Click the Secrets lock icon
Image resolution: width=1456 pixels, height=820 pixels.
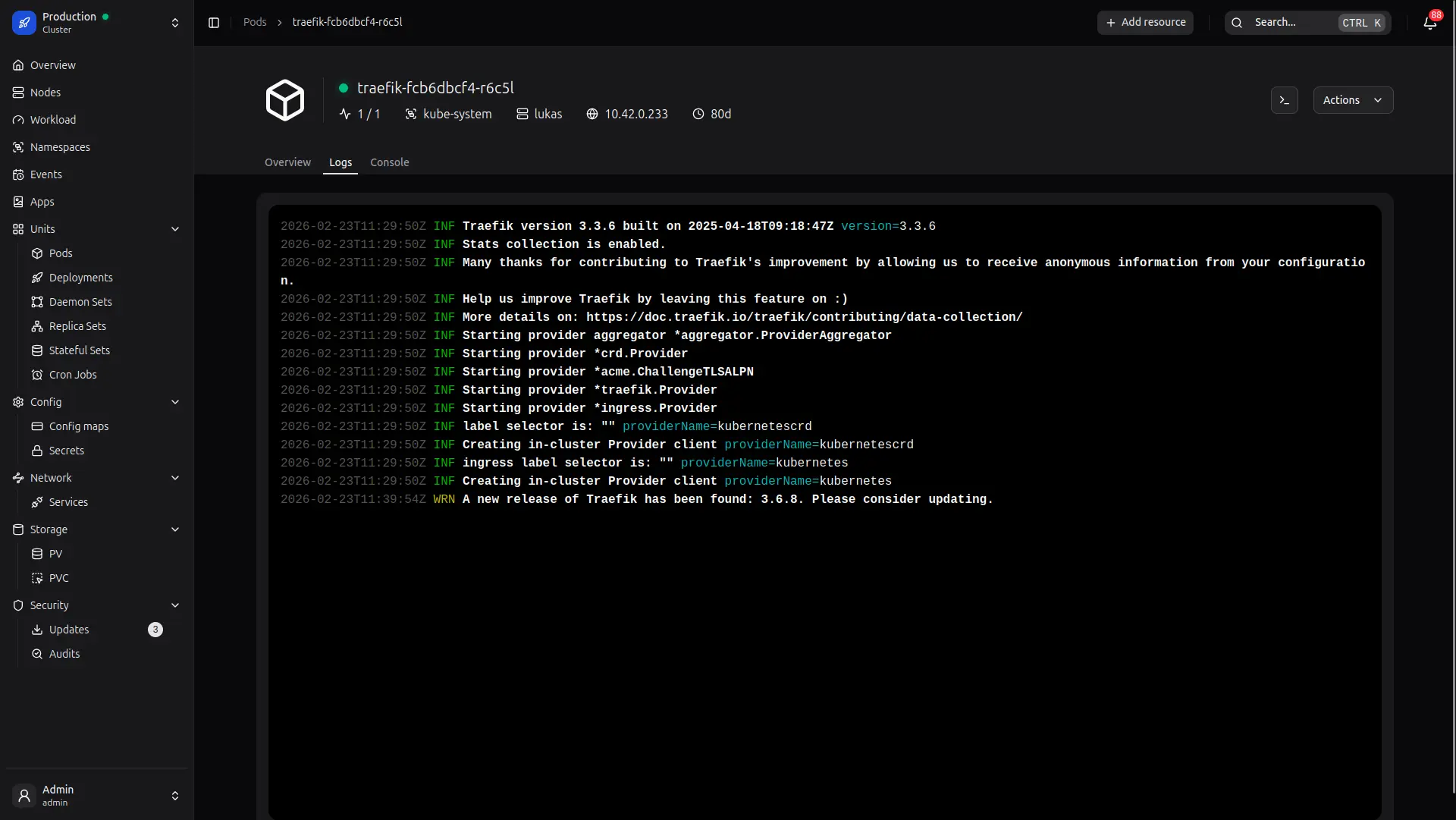coord(37,451)
